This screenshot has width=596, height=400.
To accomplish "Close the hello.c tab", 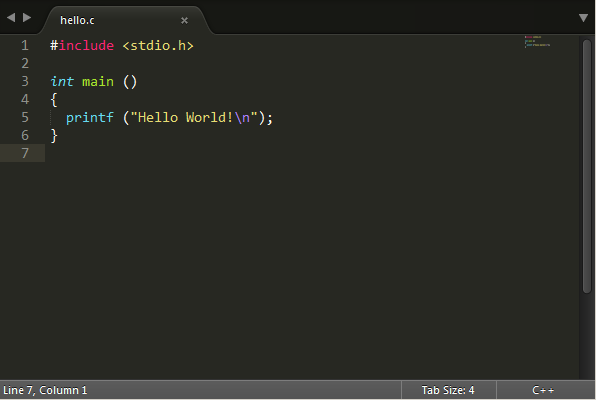I will 184,20.
